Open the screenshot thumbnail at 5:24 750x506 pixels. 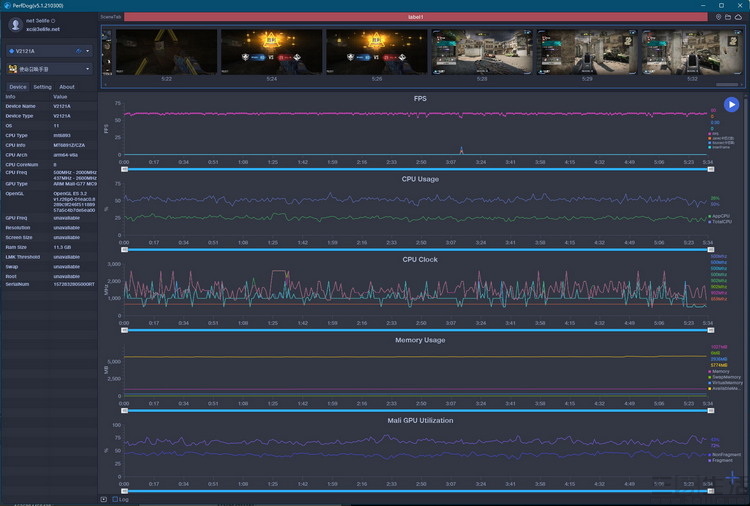click(272, 52)
